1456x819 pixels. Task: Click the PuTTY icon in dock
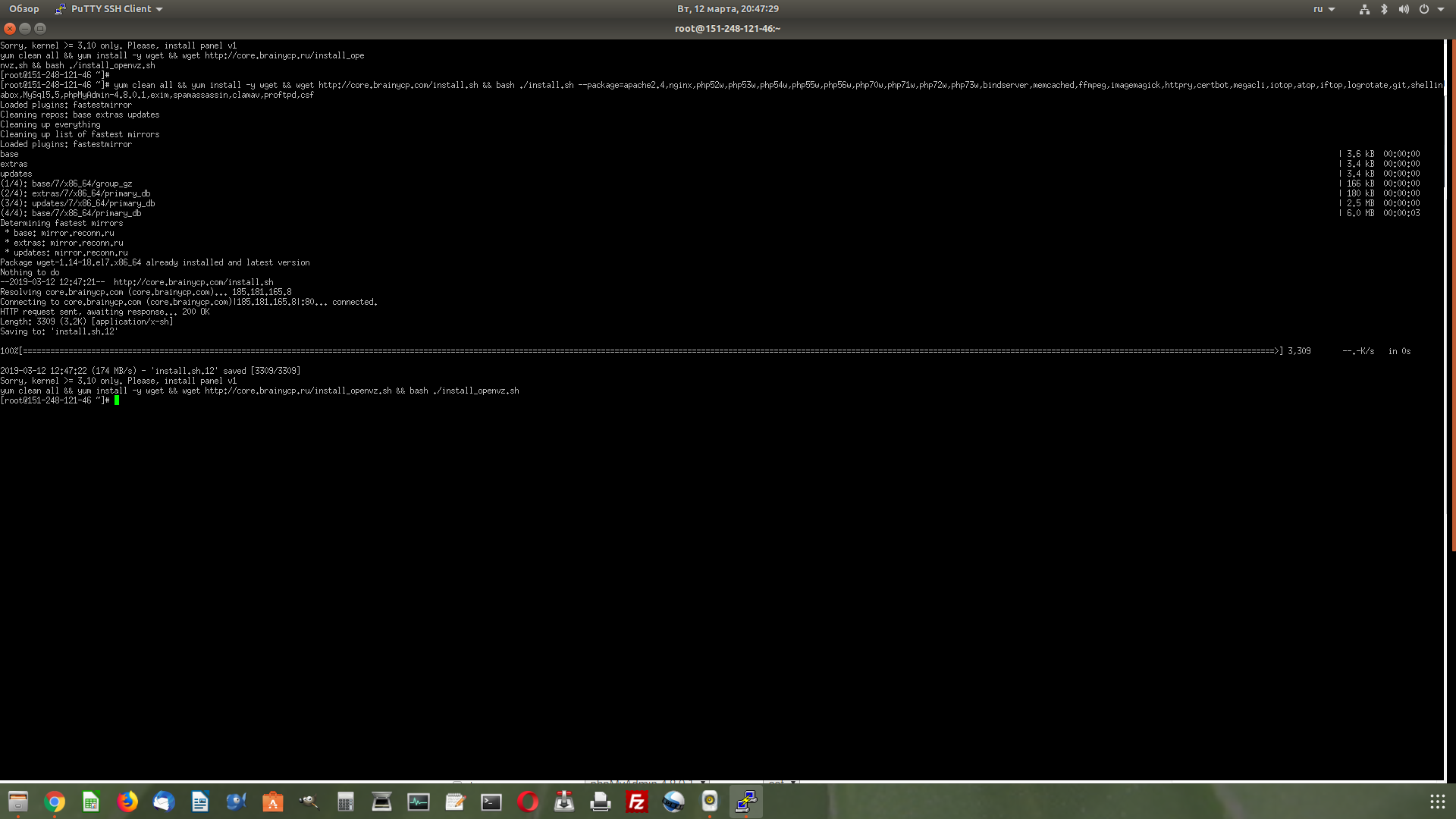pos(746,802)
